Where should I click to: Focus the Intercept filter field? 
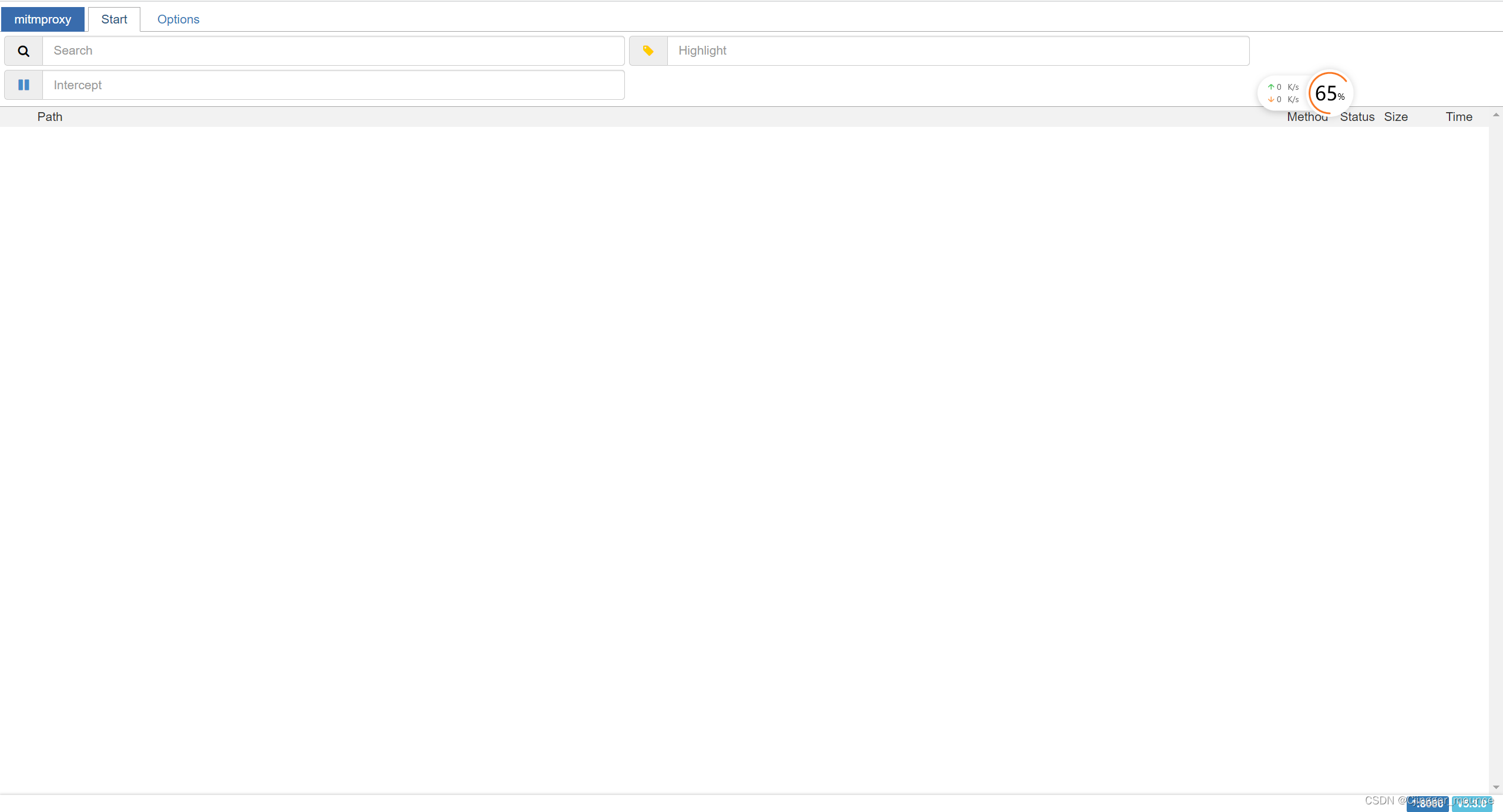click(333, 85)
